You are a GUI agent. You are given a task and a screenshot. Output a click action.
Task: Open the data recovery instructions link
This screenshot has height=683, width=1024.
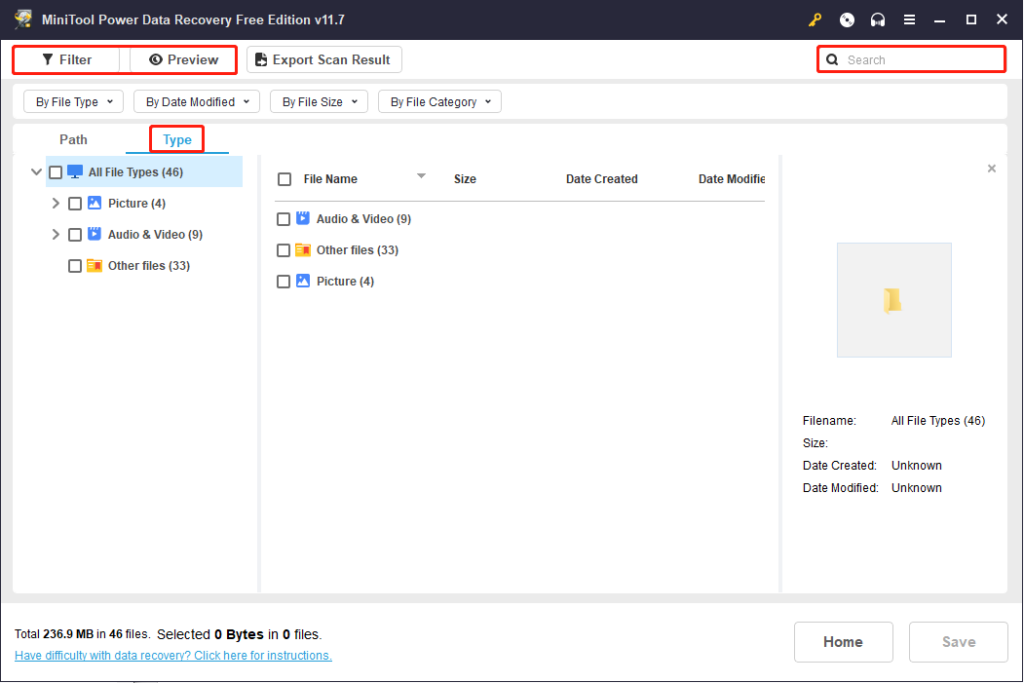(172, 655)
